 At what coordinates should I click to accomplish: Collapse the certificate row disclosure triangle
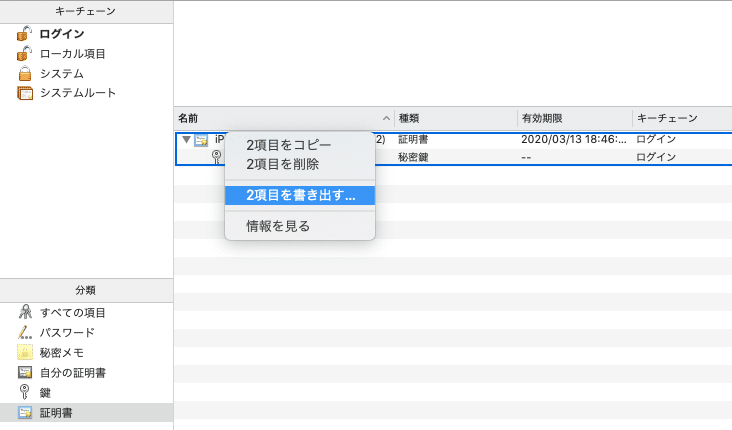coord(186,140)
